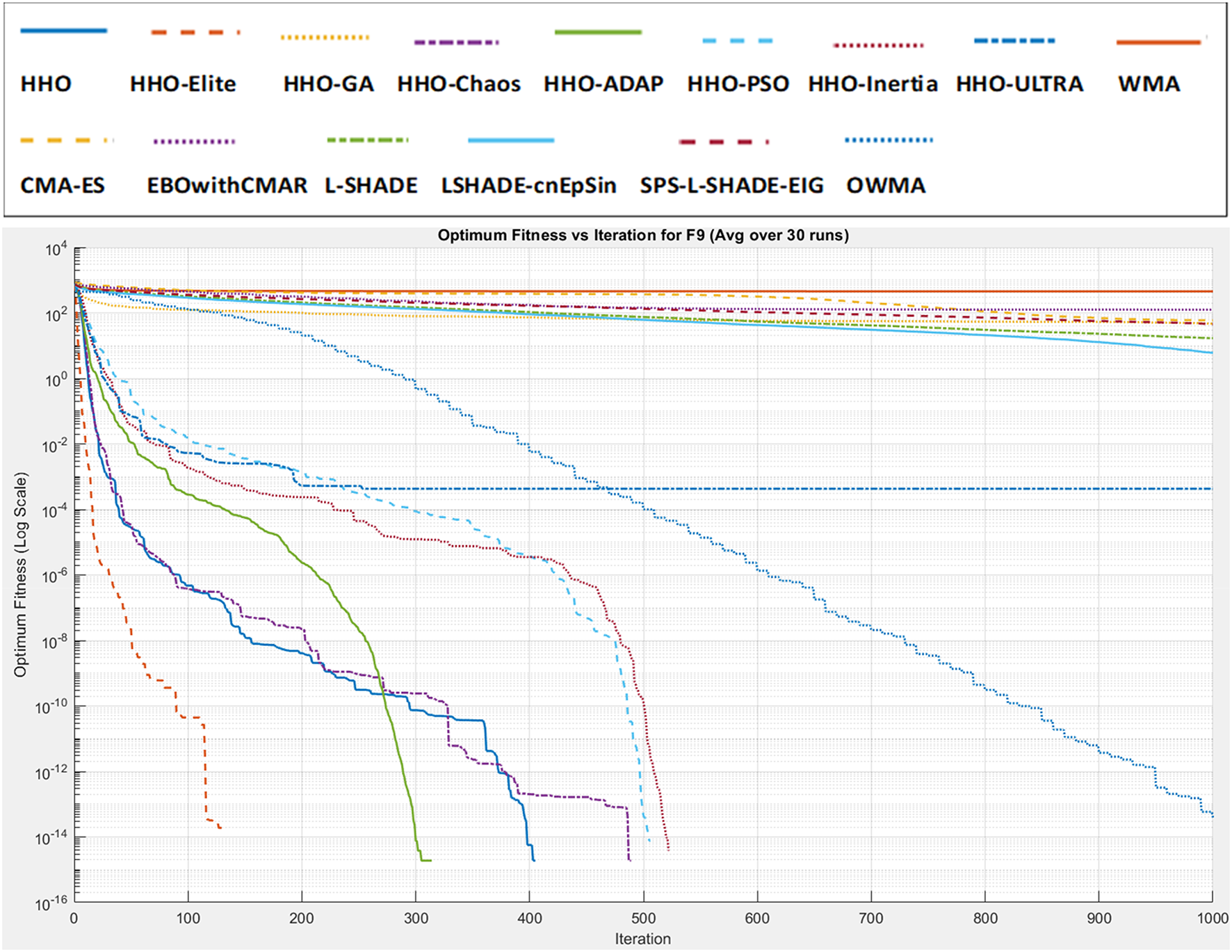Click the x-axis tick label 400

coord(530,918)
